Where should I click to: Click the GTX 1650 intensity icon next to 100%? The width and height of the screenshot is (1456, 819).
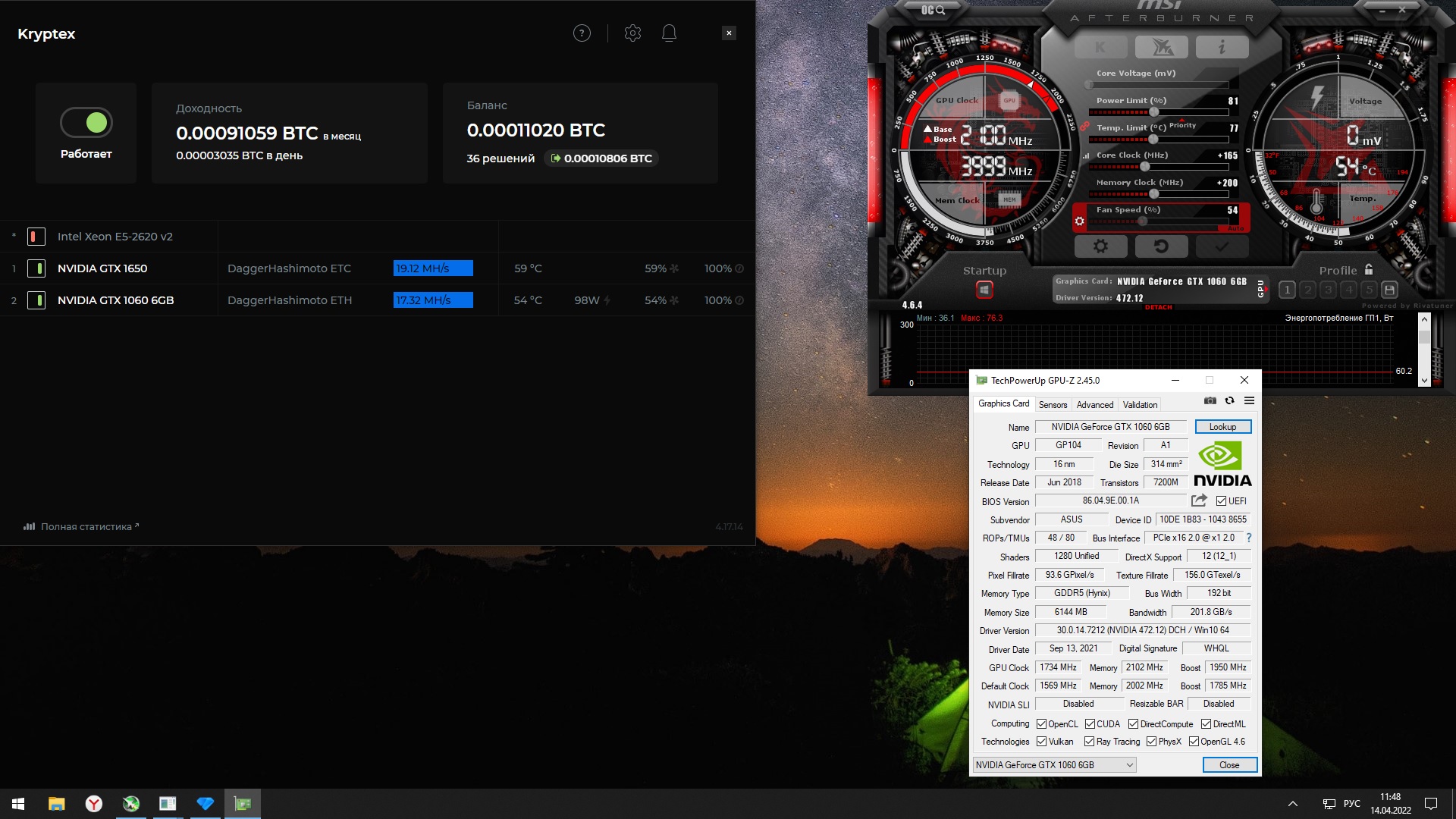click(739, 268)
